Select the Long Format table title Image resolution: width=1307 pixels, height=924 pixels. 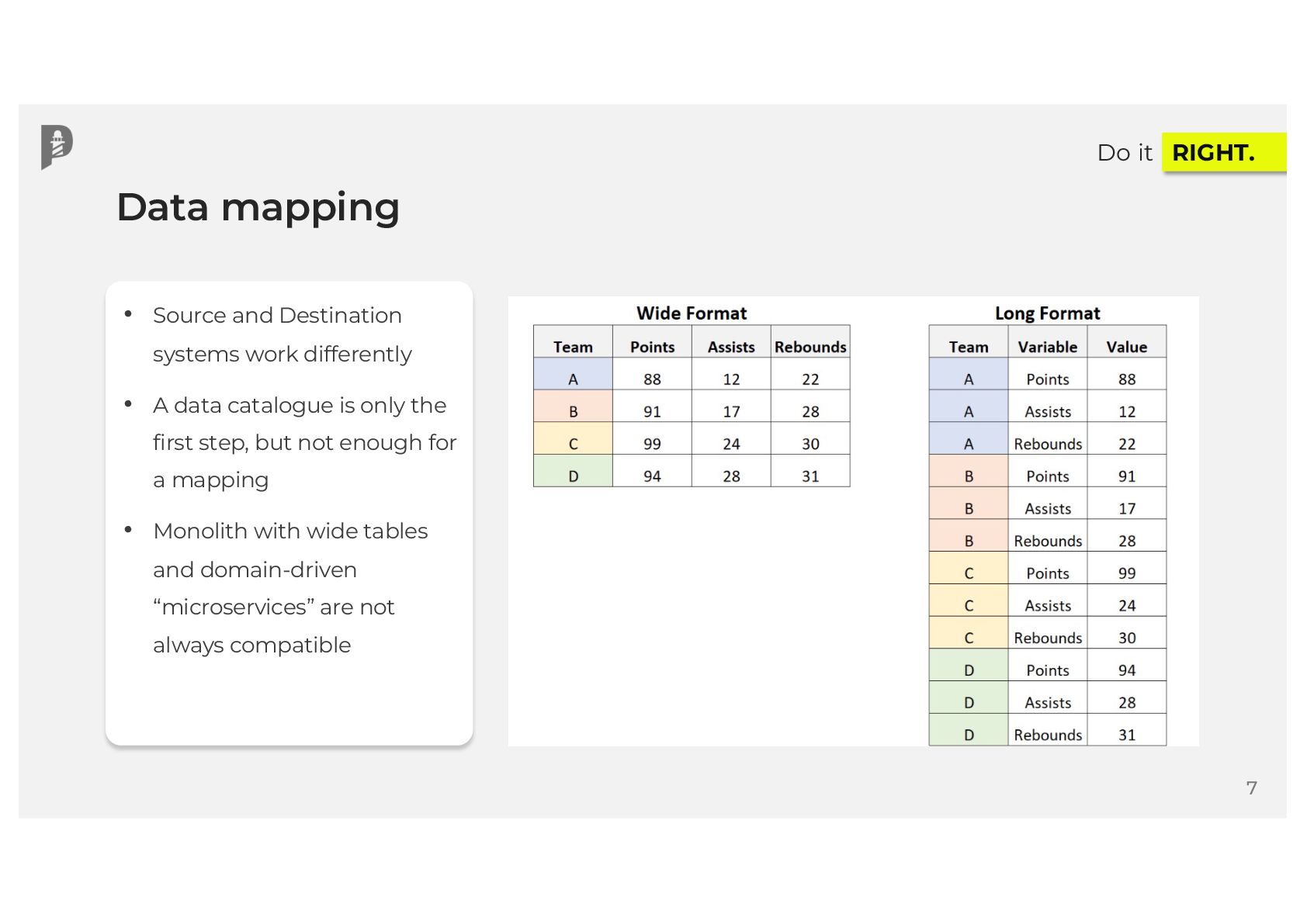pos(1047,313)
